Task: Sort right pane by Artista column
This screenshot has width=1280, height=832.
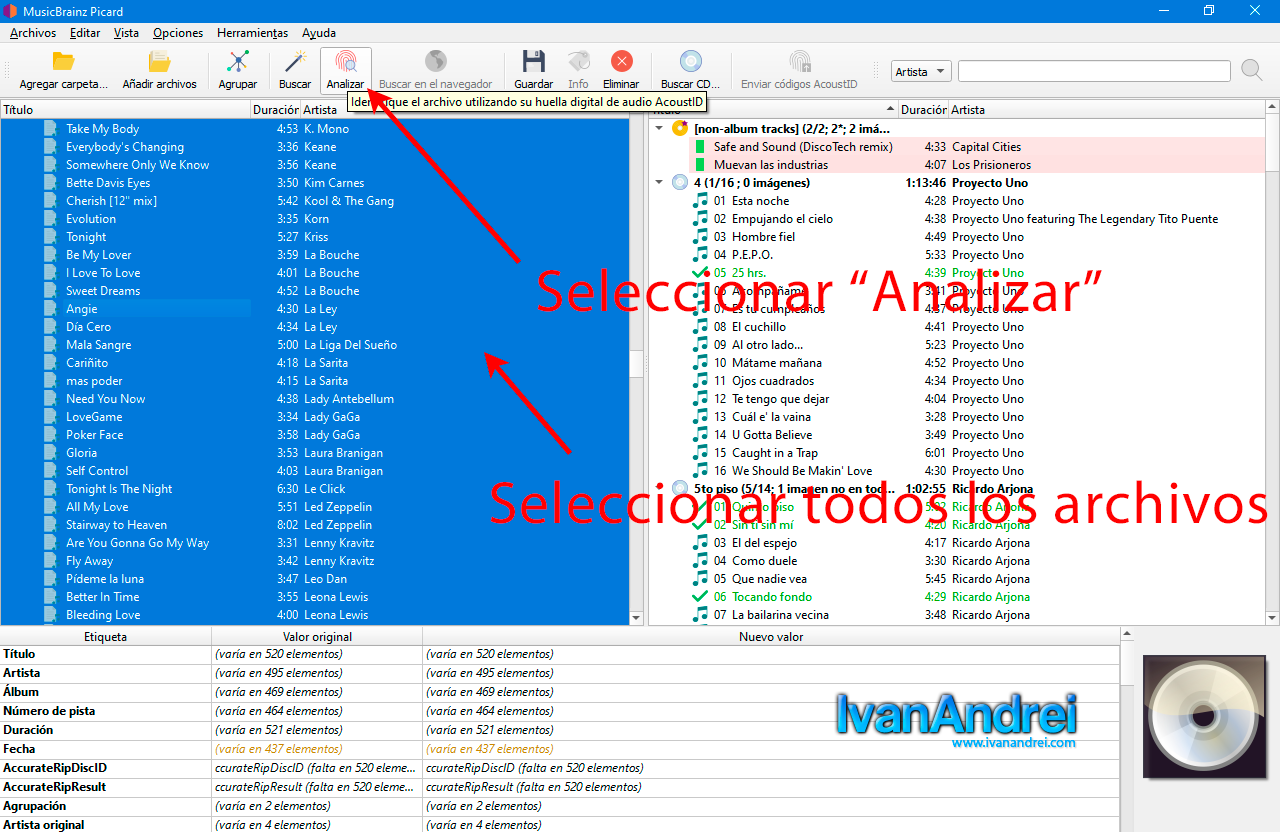Action: click(1107, 109)
